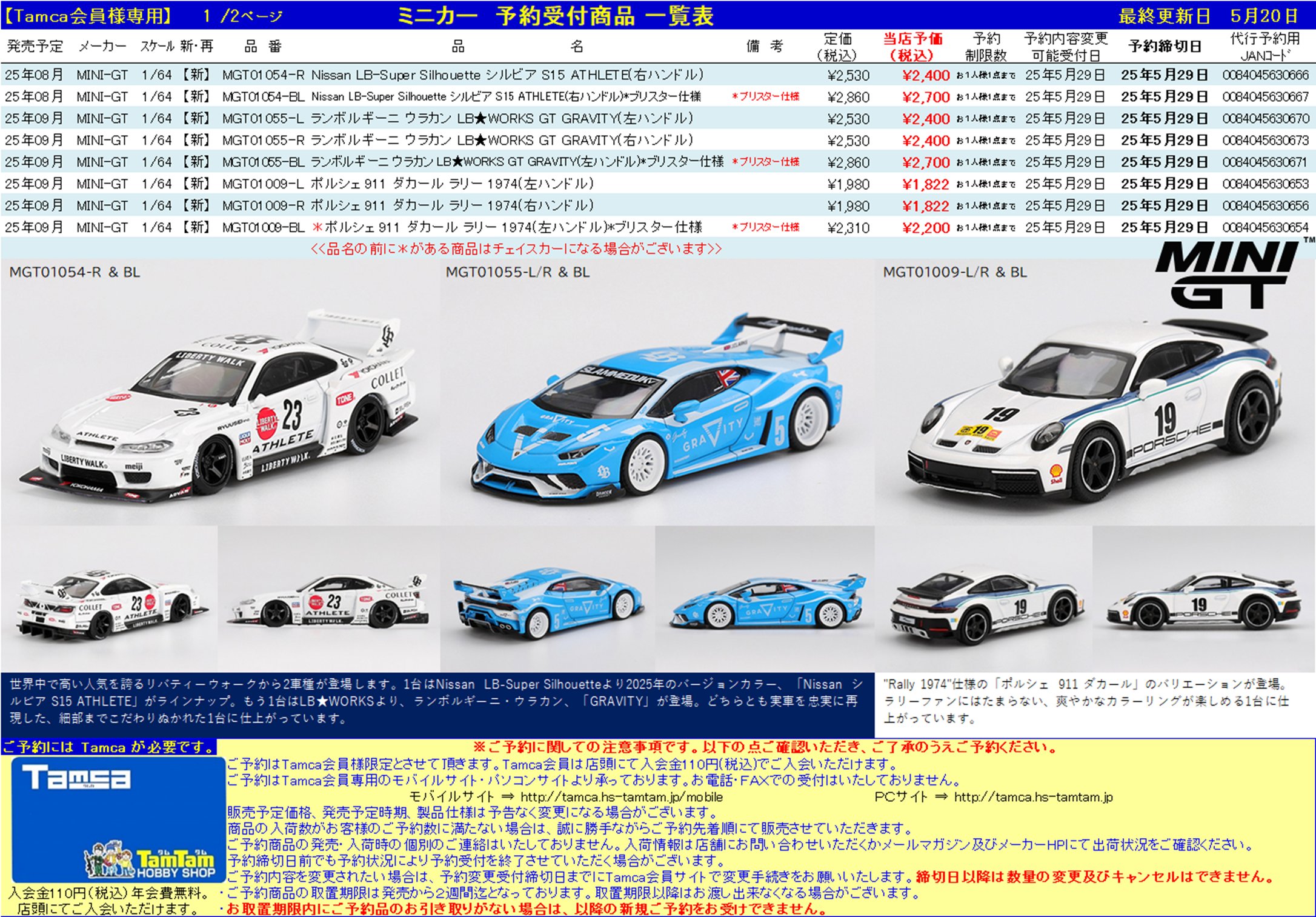Click JAN code 0084045630673

click(1266, 141)
